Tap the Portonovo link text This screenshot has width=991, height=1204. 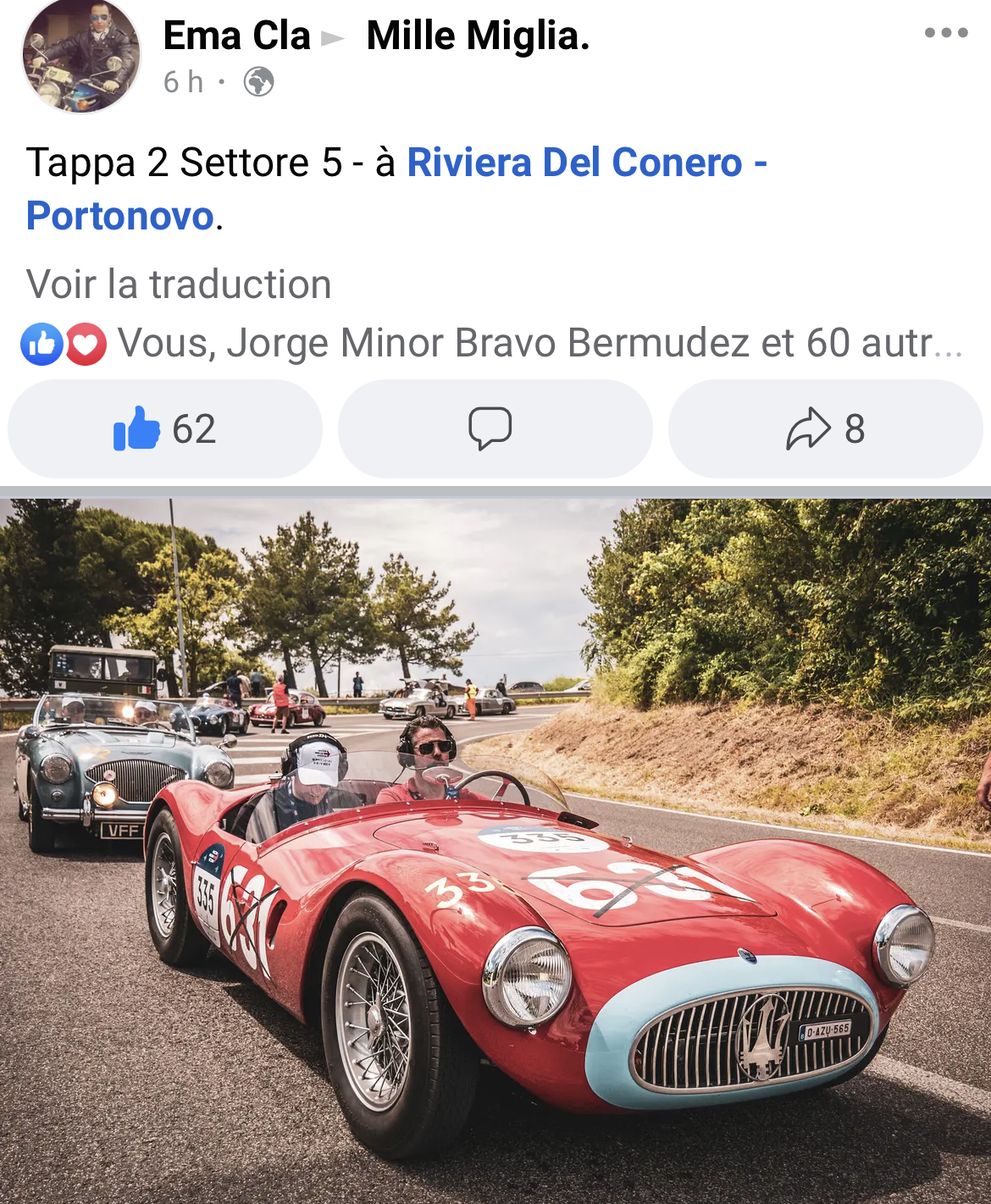(120, 216)
